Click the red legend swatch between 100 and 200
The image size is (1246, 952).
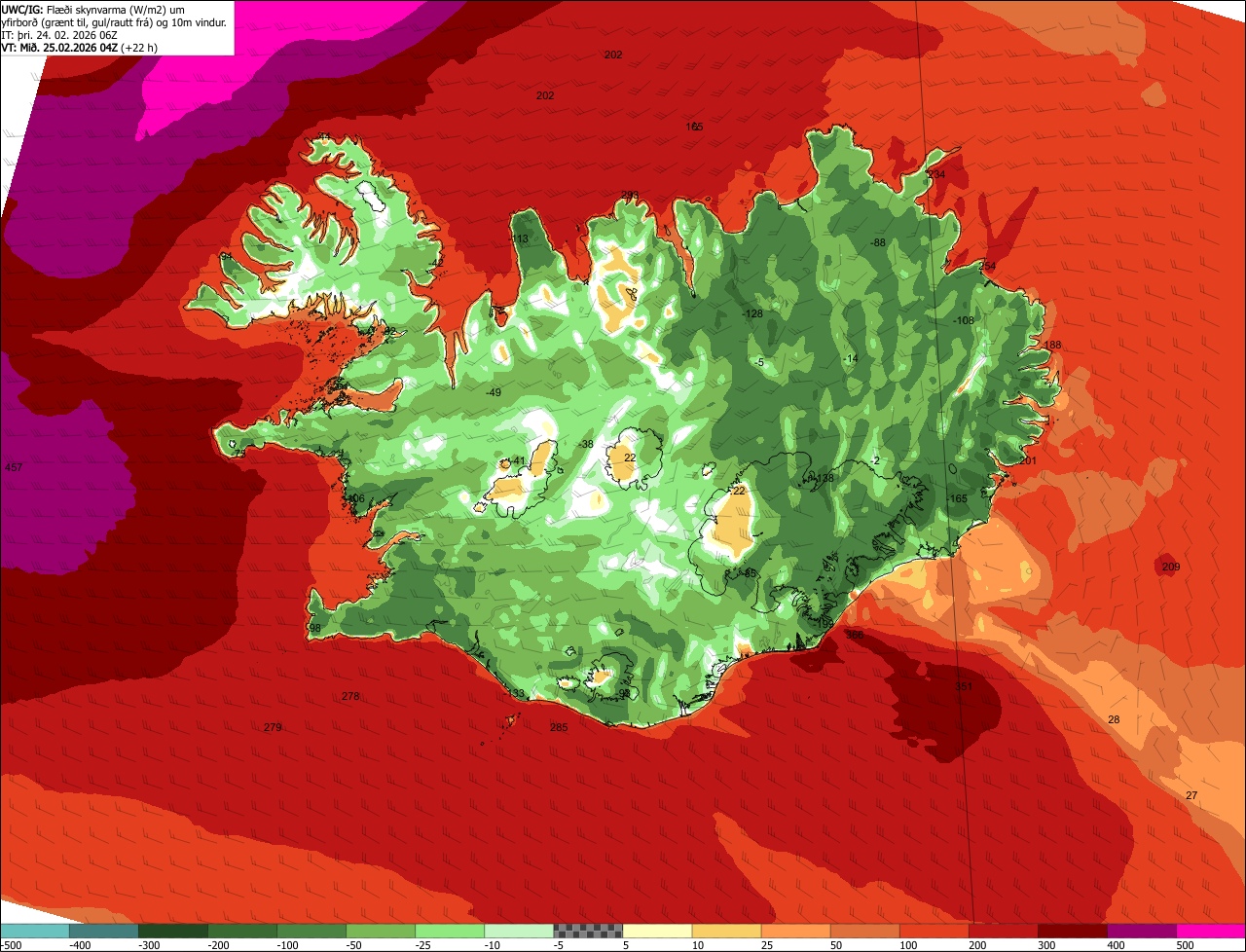point(934,931)
